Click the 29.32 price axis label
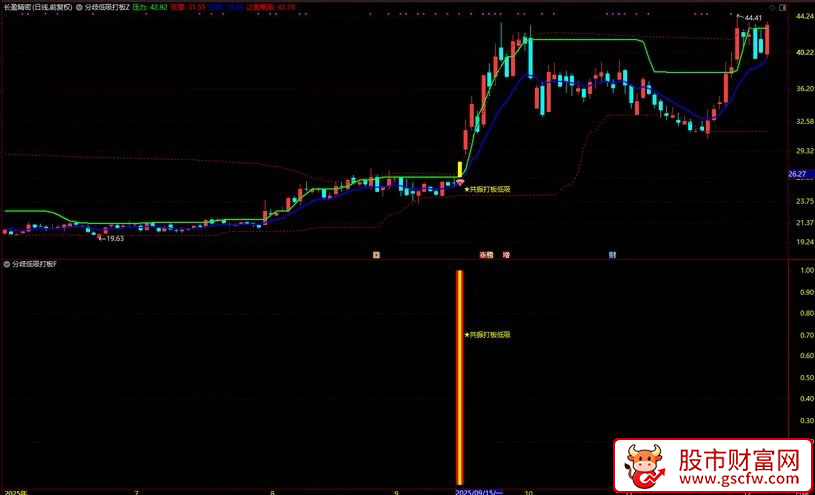The height and width of the screenshot is (495, 815). tap(805, 151)
